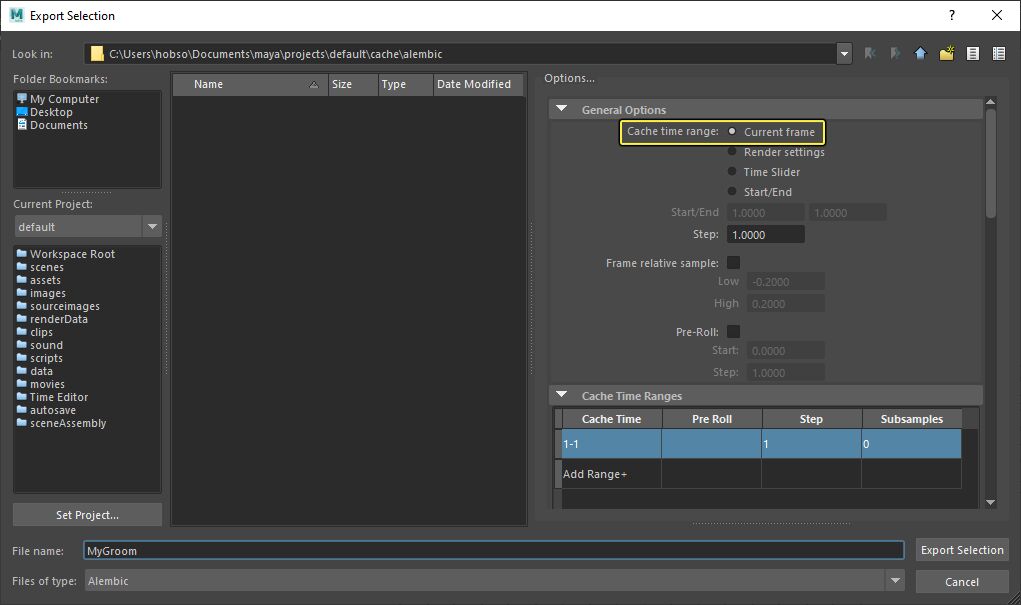Screen dimensions: 1021x605
Task: Open the Current Project dropdown
Action: (x=151, y=226)
